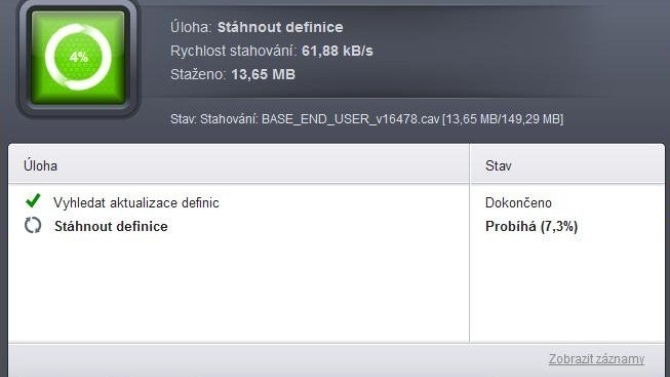This screenshot has height=377, width=670.
Task: Select the Vyhledat aktualizace definic task row
Action: tap(239, 203)
